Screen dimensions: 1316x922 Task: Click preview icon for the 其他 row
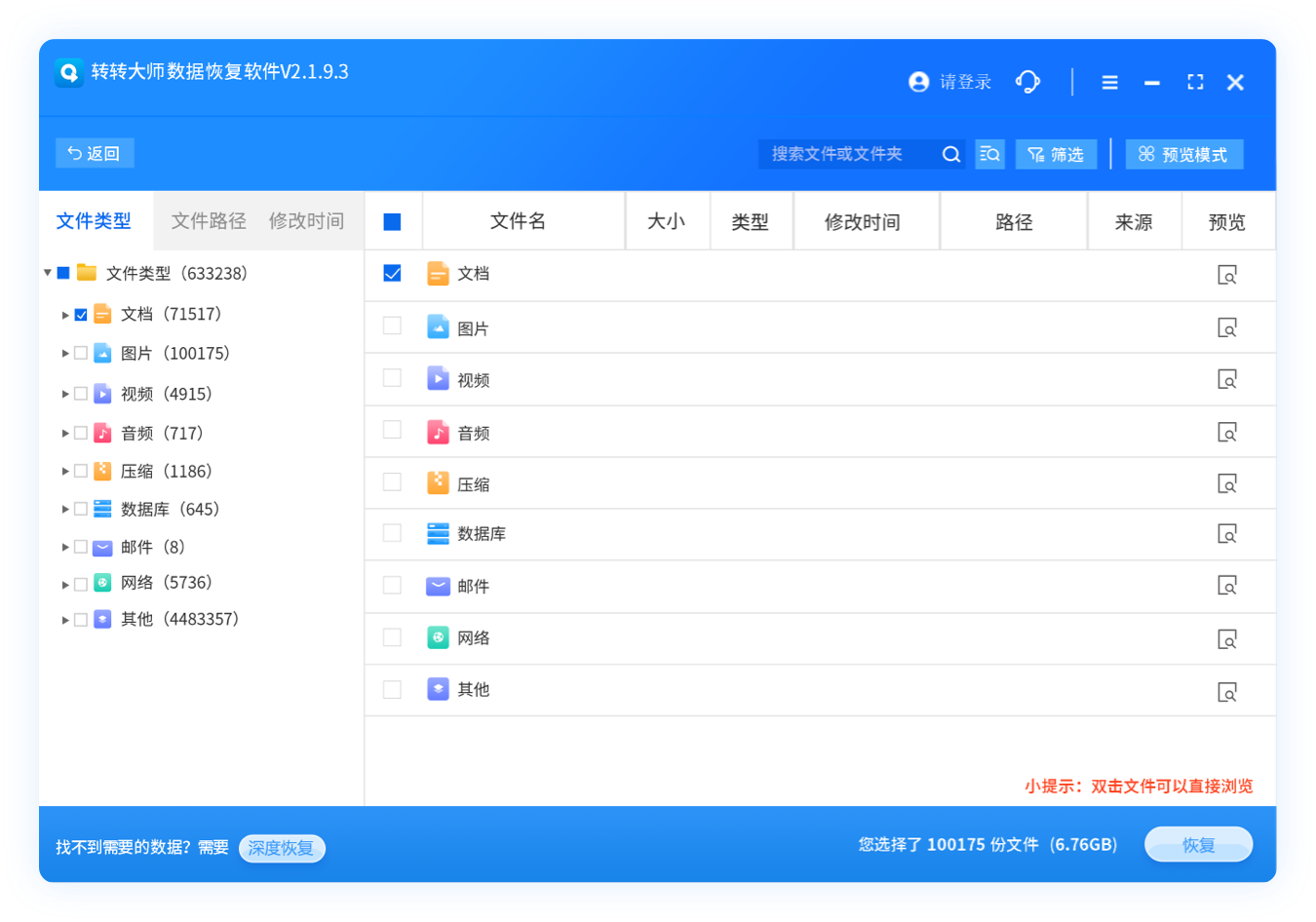tap(1227, 692)
